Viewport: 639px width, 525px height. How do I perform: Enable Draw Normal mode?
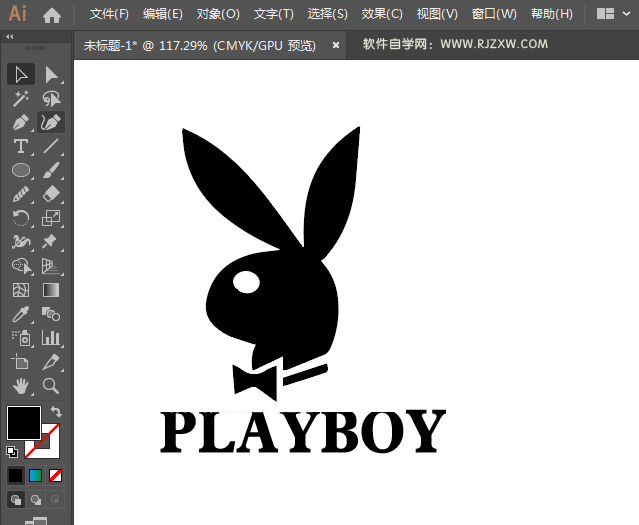pos(16,499)
